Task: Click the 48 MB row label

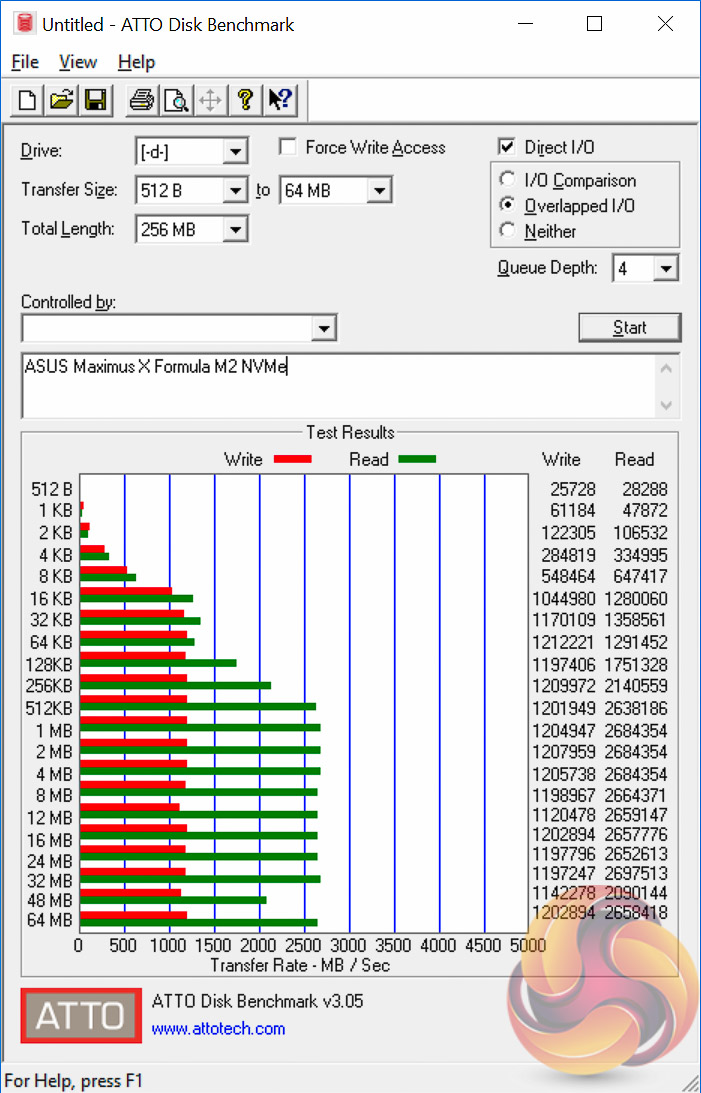Action: click(x=49, y=901)
